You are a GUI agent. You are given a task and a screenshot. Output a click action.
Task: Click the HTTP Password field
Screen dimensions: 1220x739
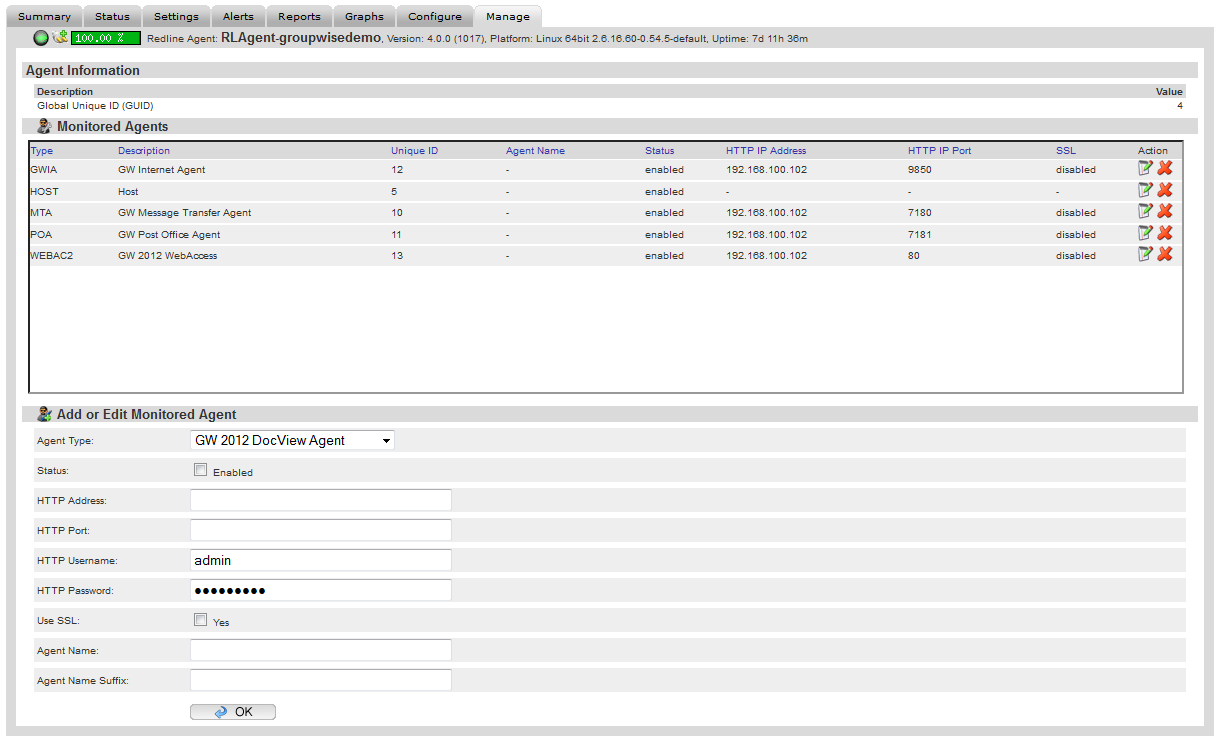pyautogui.click(x=321, y=590)
